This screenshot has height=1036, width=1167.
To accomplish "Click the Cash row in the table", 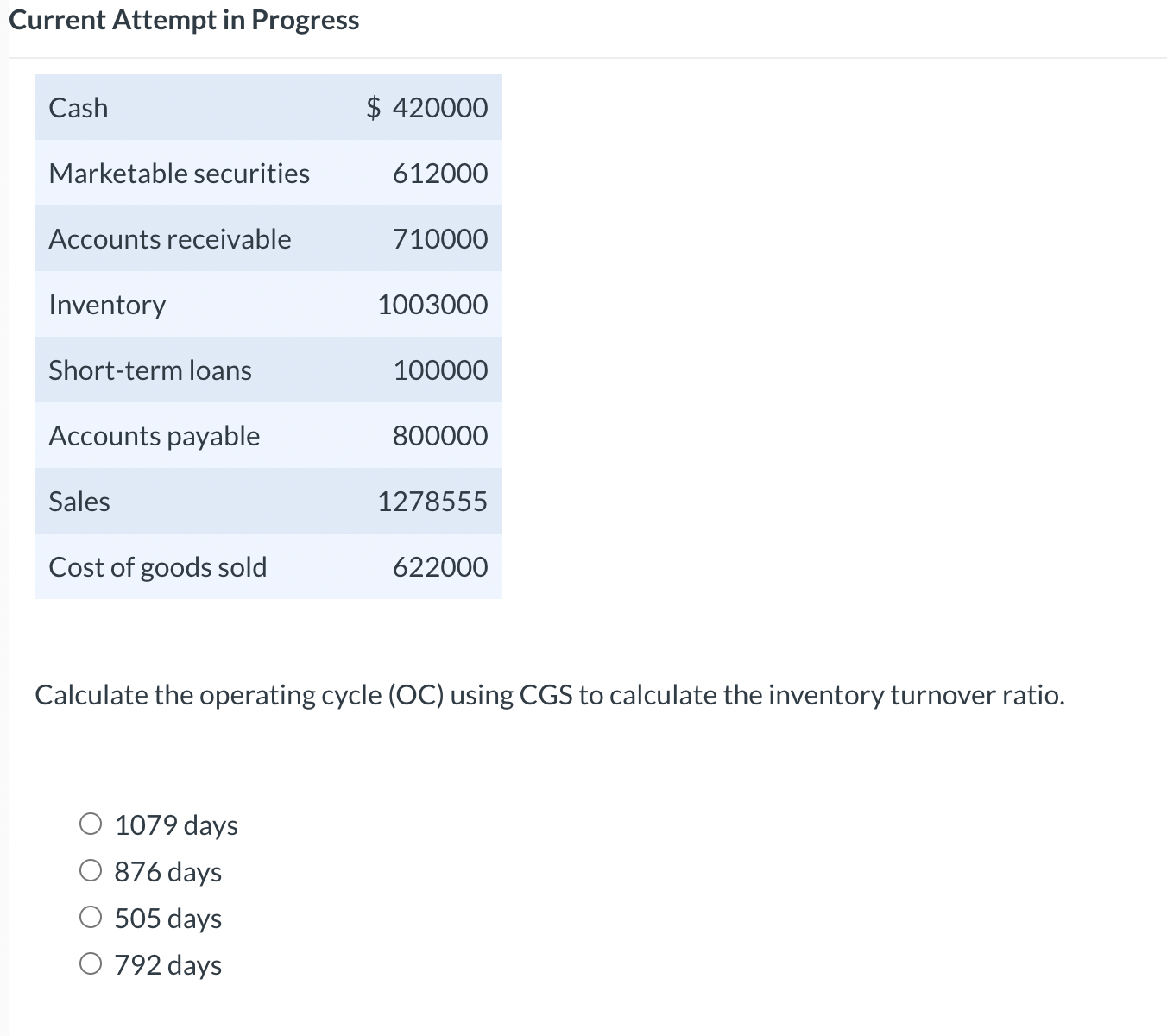I will 78,107.
